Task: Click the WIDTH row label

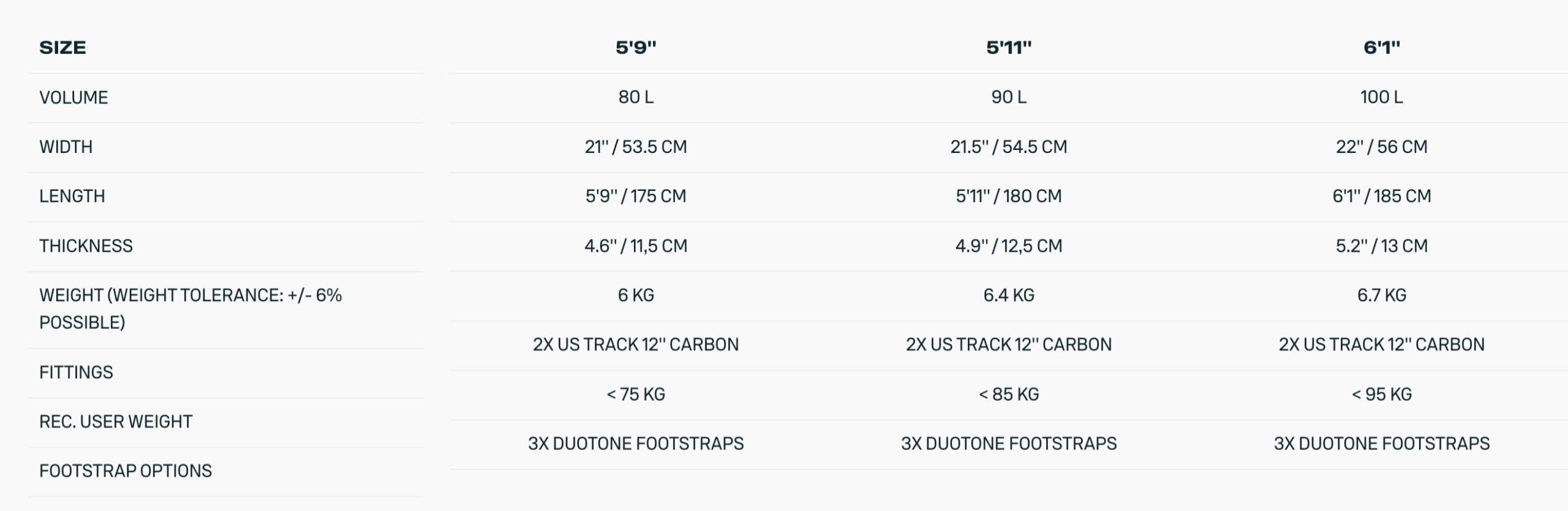Action: [x=66, y=147]
